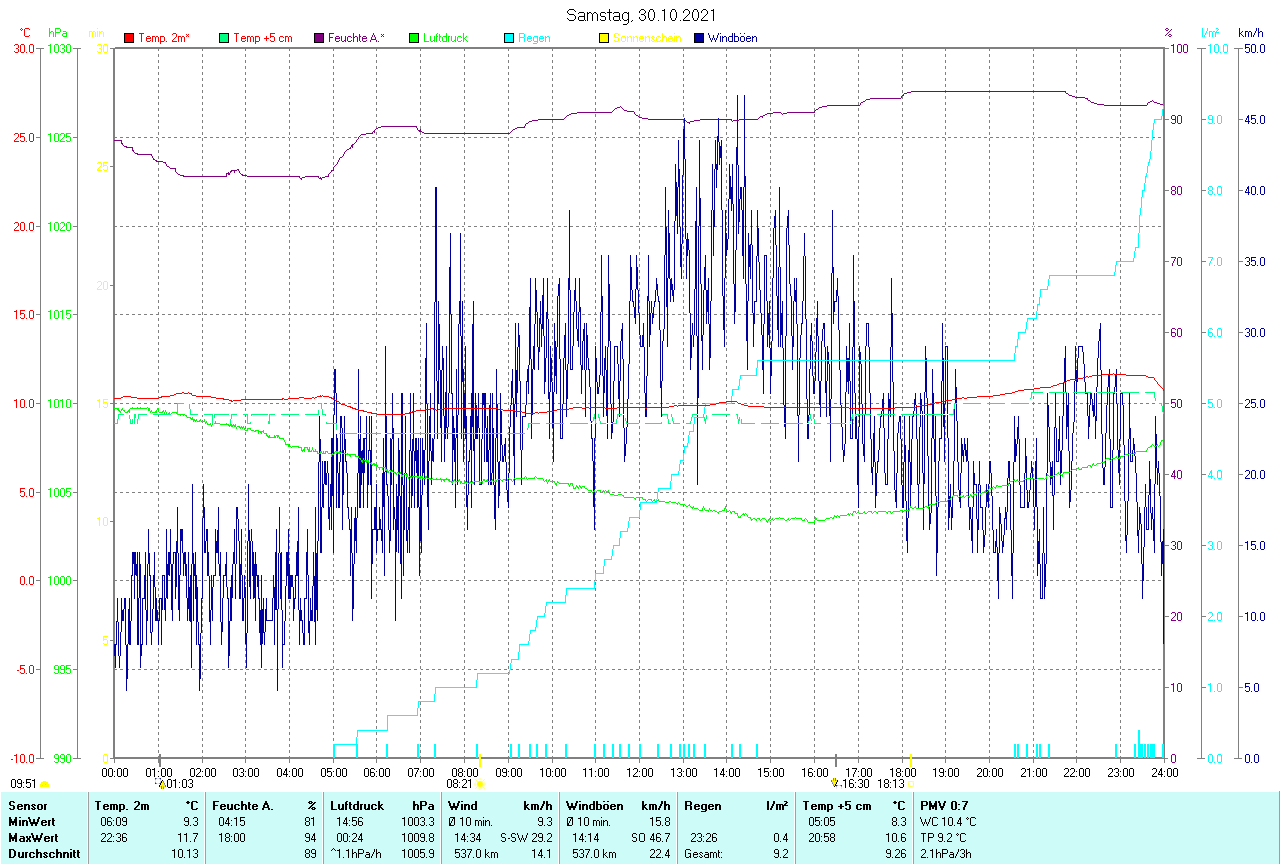1280x864 pixels.
Task: Click the rain time '23:26'
Action: pos(704,837)
